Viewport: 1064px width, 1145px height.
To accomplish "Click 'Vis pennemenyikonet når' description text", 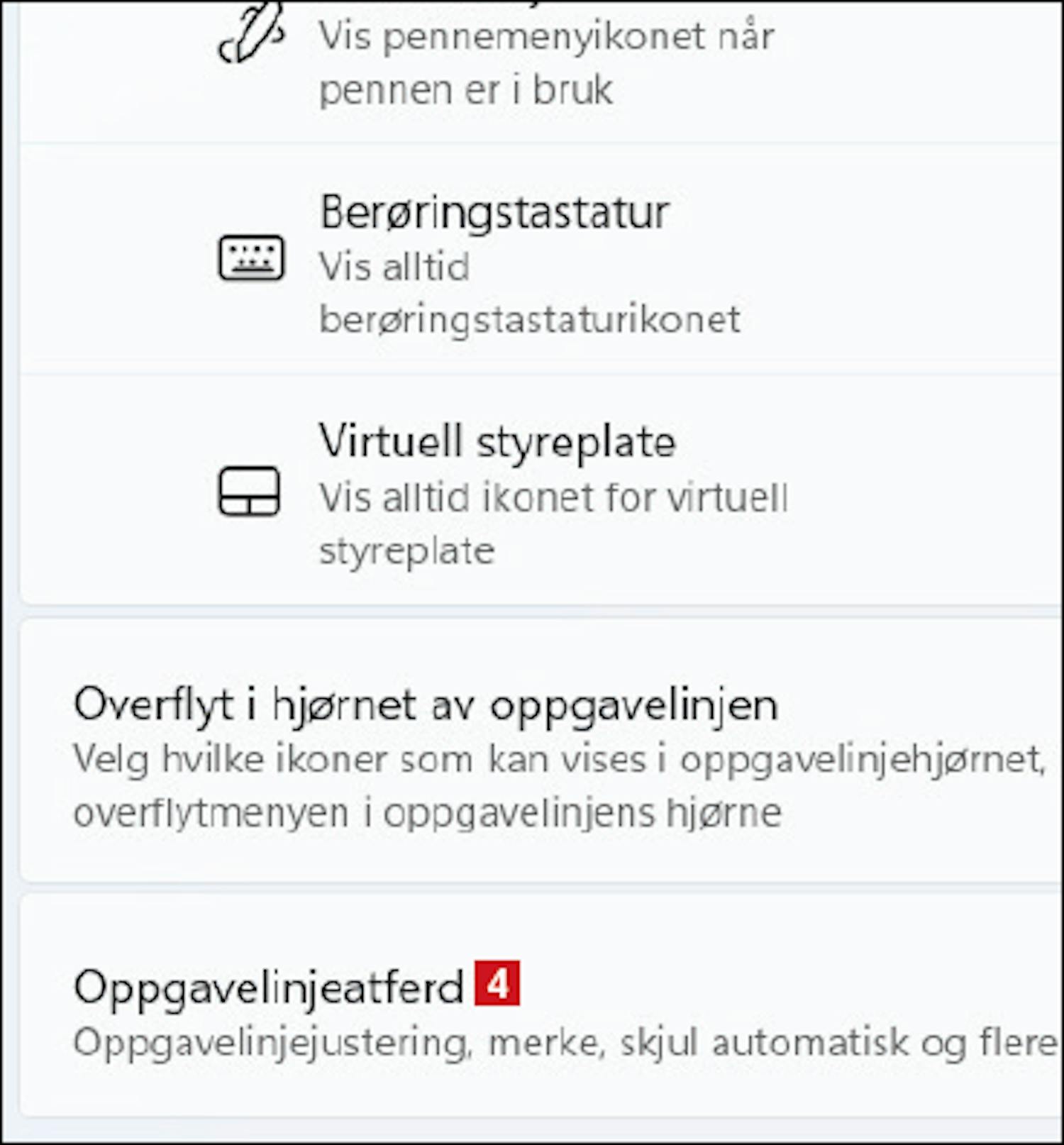I will click(x=546, y=36).
